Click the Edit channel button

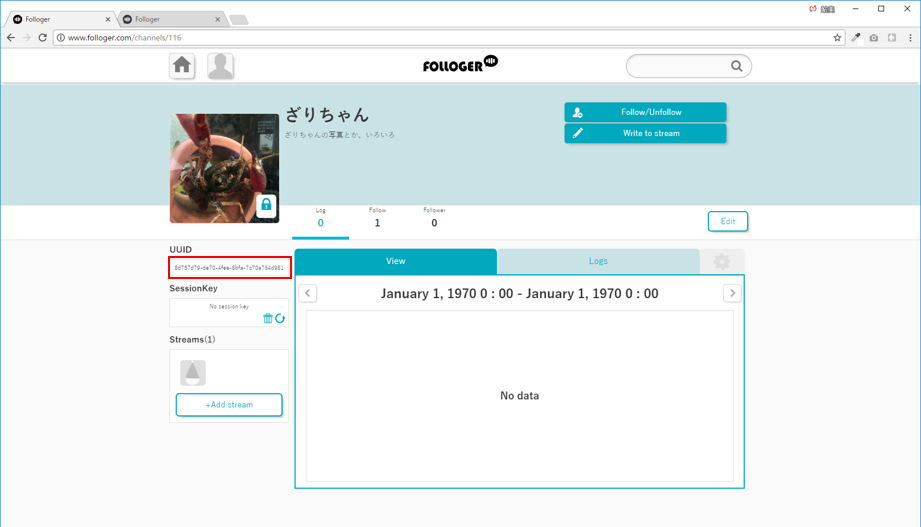pyautogui.click(x=727, y=221)
